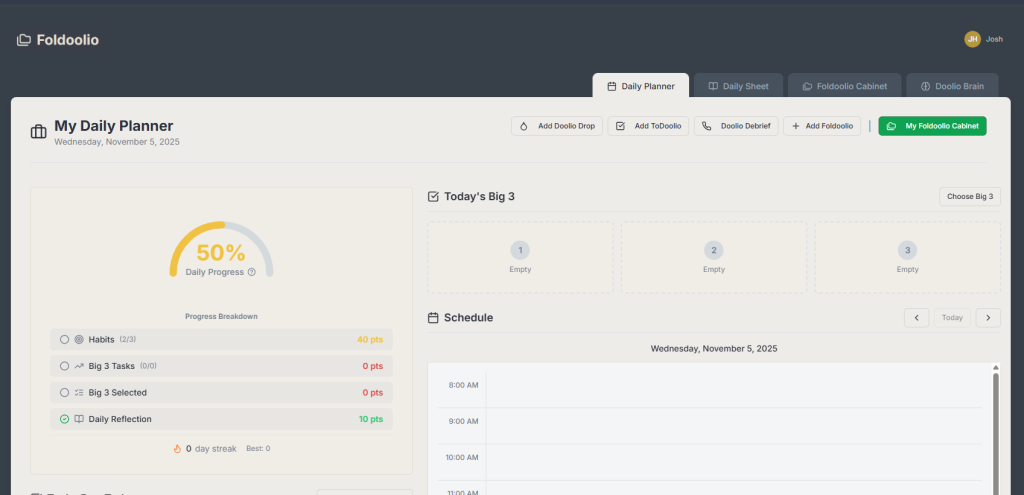The height and width of the screenshot is (495, 1024).
Task: Click the Daily Reflection book icon
Action: 79,419
